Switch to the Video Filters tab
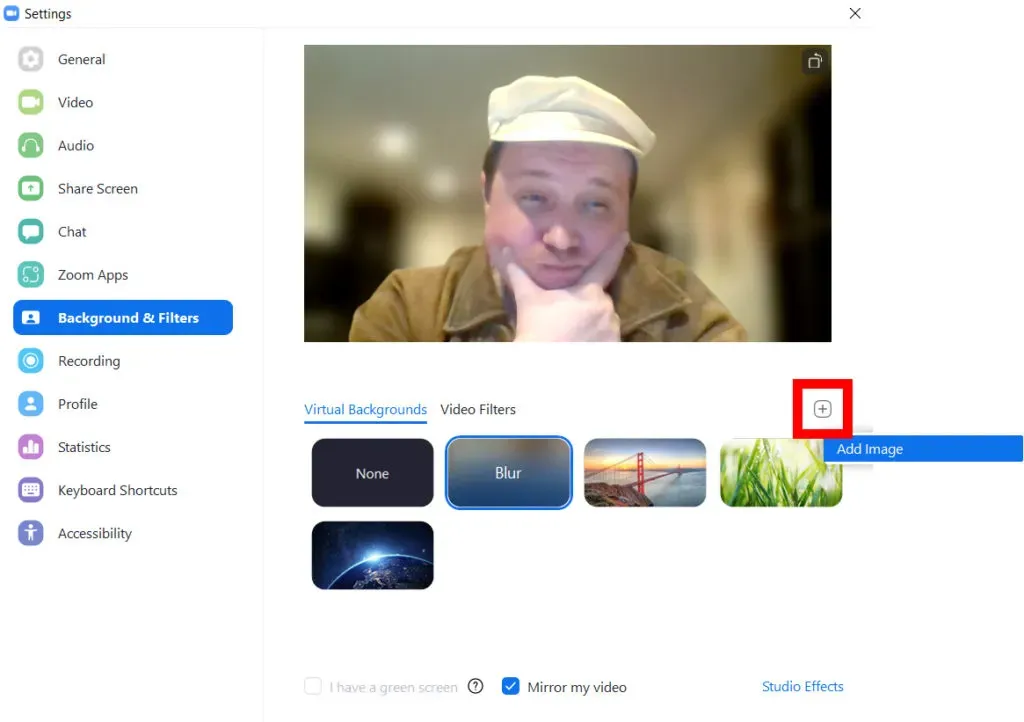 click(478, 409)
